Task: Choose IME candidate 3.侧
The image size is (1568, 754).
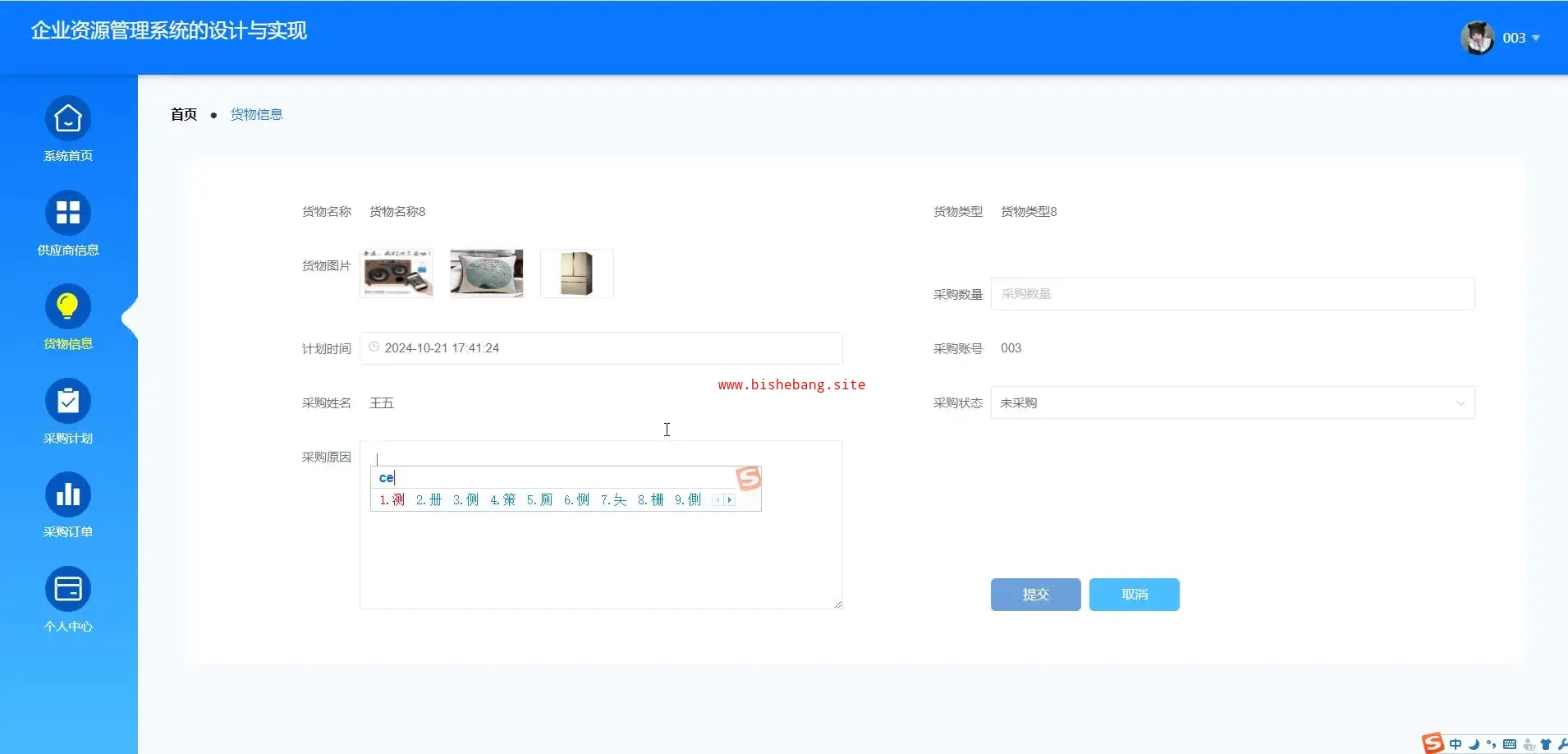Action: [465, 499]
